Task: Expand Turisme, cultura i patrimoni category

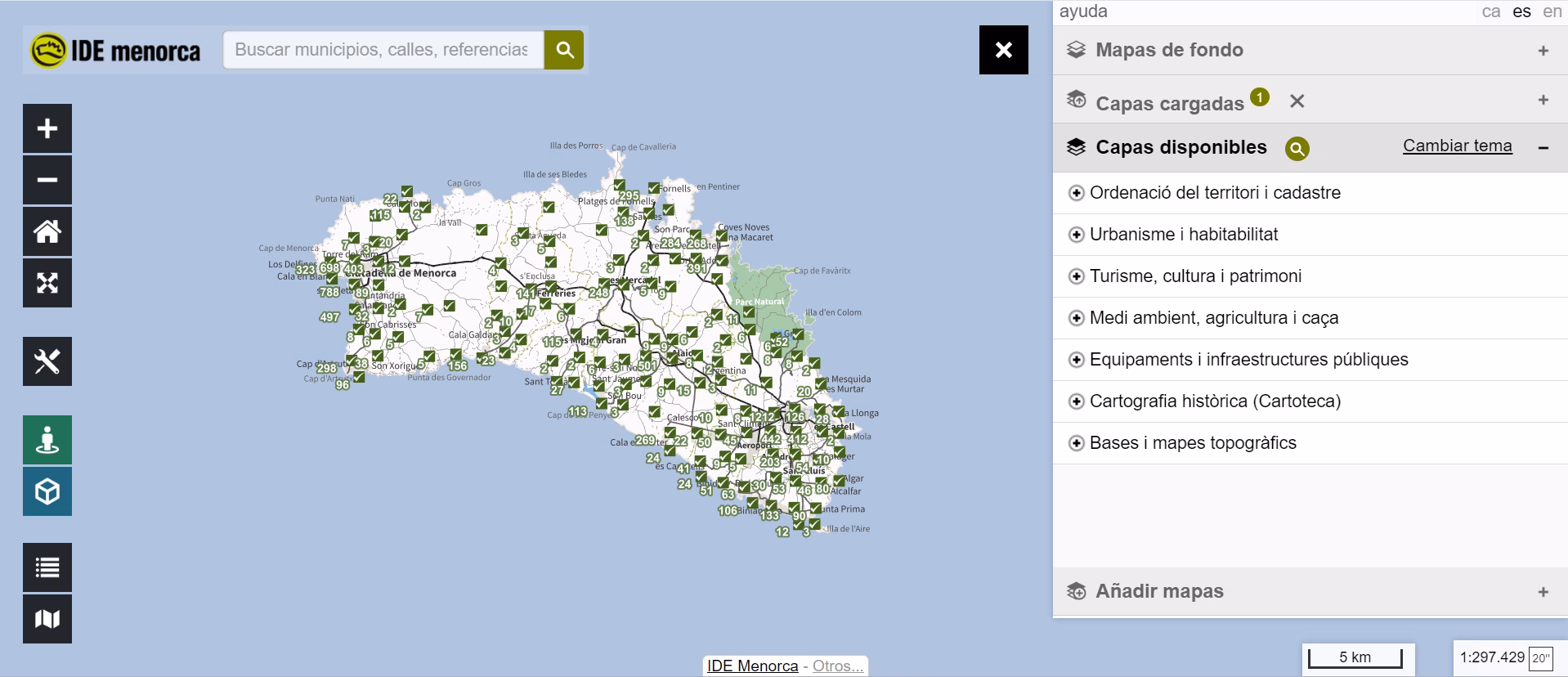Action: click(1077, 276)
